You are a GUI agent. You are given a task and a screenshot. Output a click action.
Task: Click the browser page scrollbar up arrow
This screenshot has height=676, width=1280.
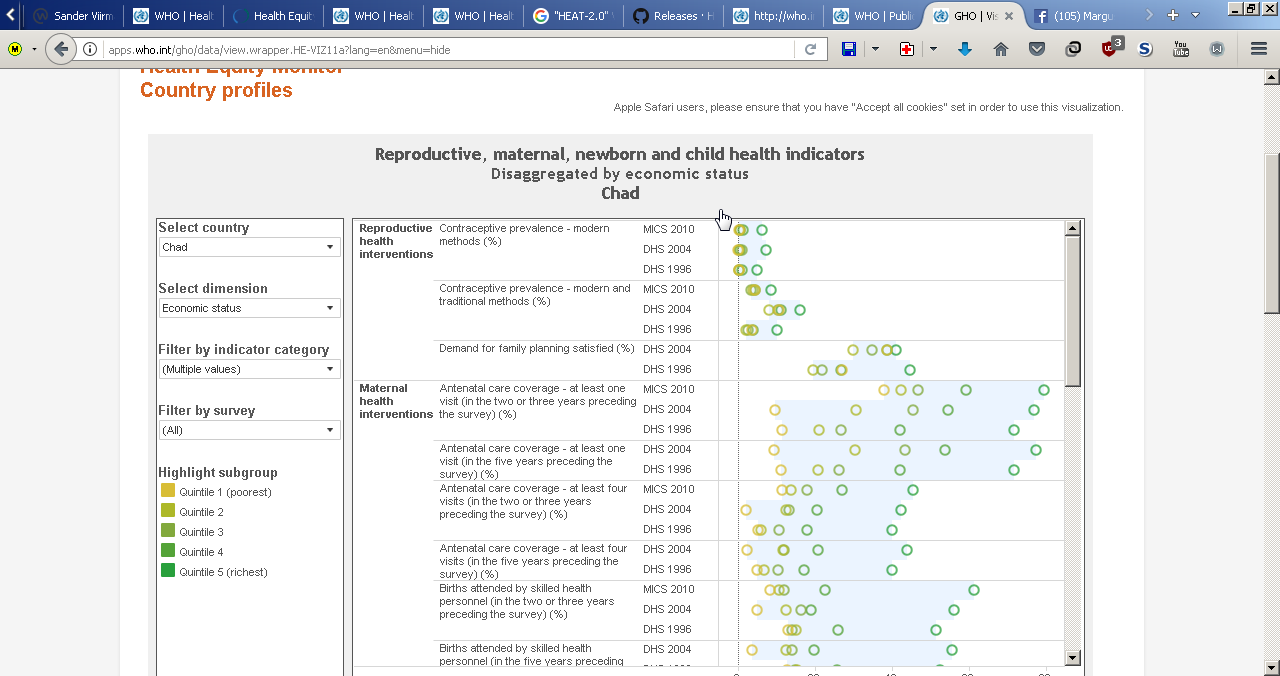coord(1272,77)
